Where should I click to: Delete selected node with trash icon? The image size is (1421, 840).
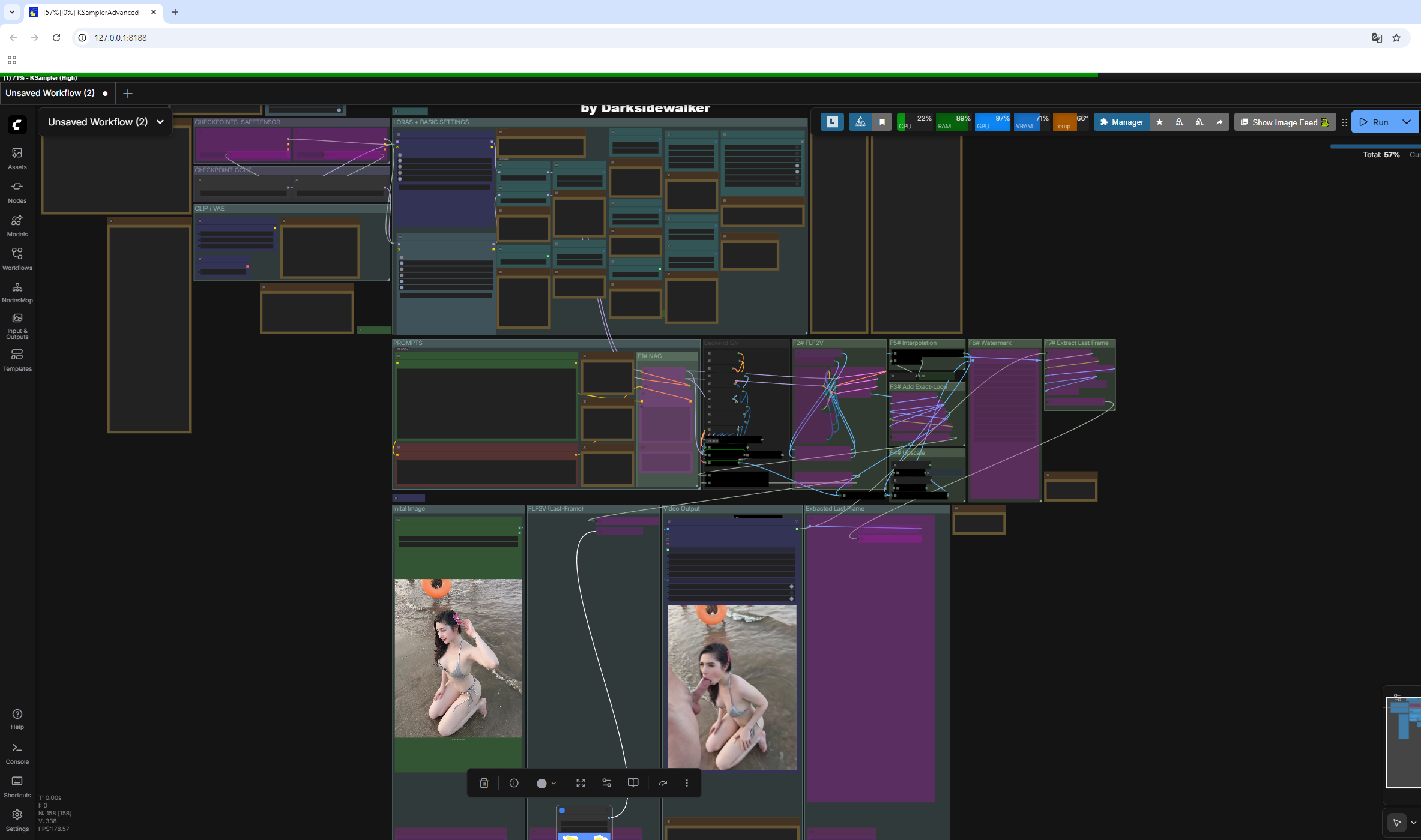[x=484, y=783]
